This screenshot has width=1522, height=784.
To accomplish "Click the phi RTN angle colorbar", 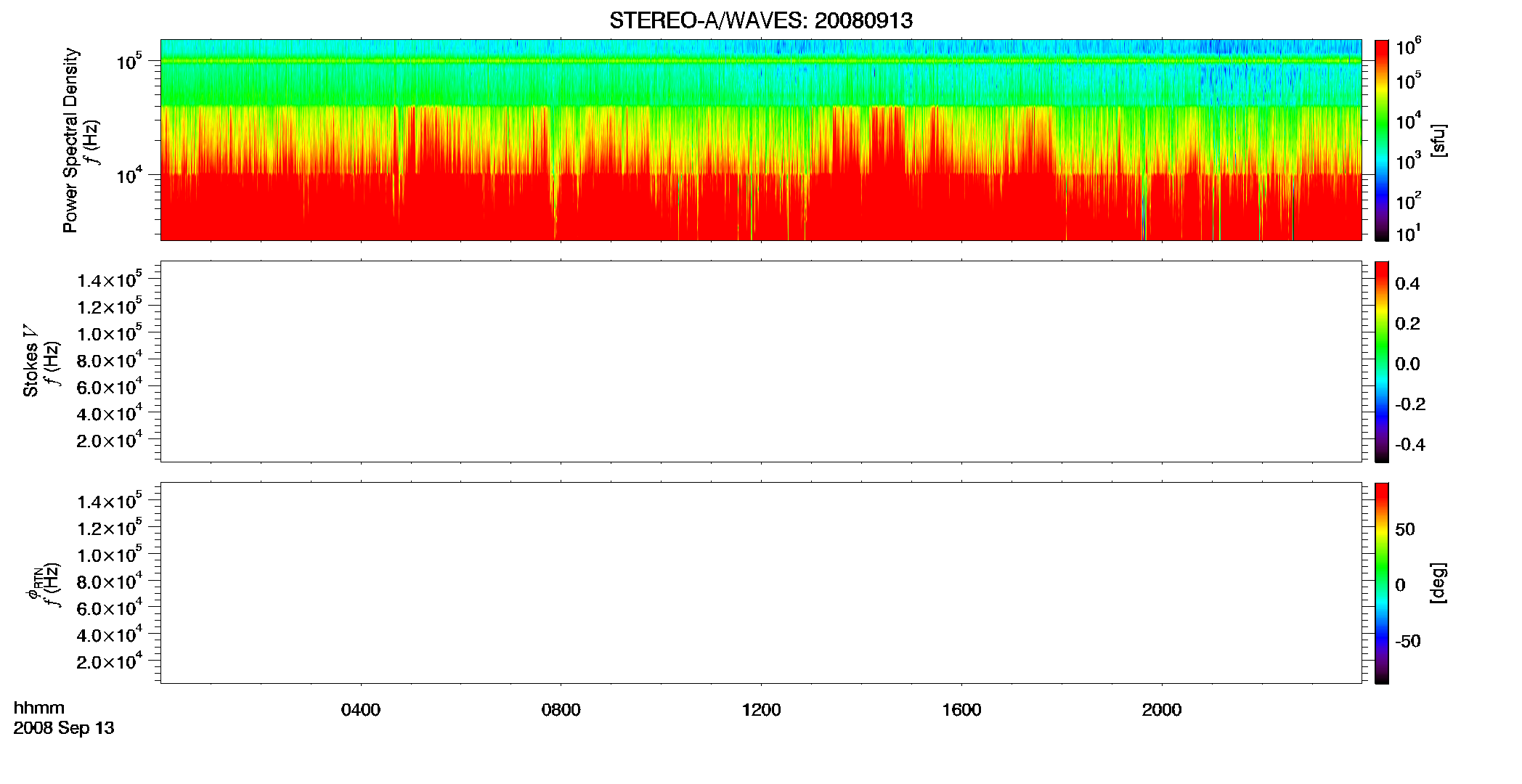I will coord(1382,583).
